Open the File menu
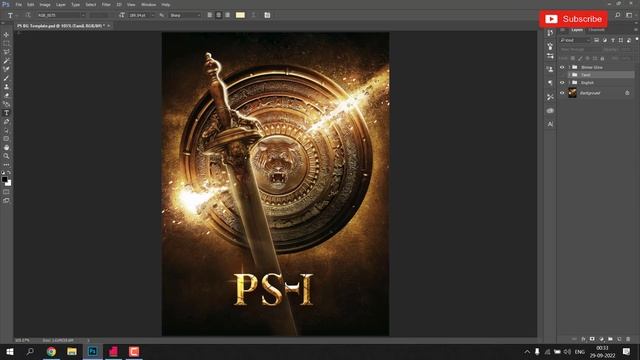 18,4
